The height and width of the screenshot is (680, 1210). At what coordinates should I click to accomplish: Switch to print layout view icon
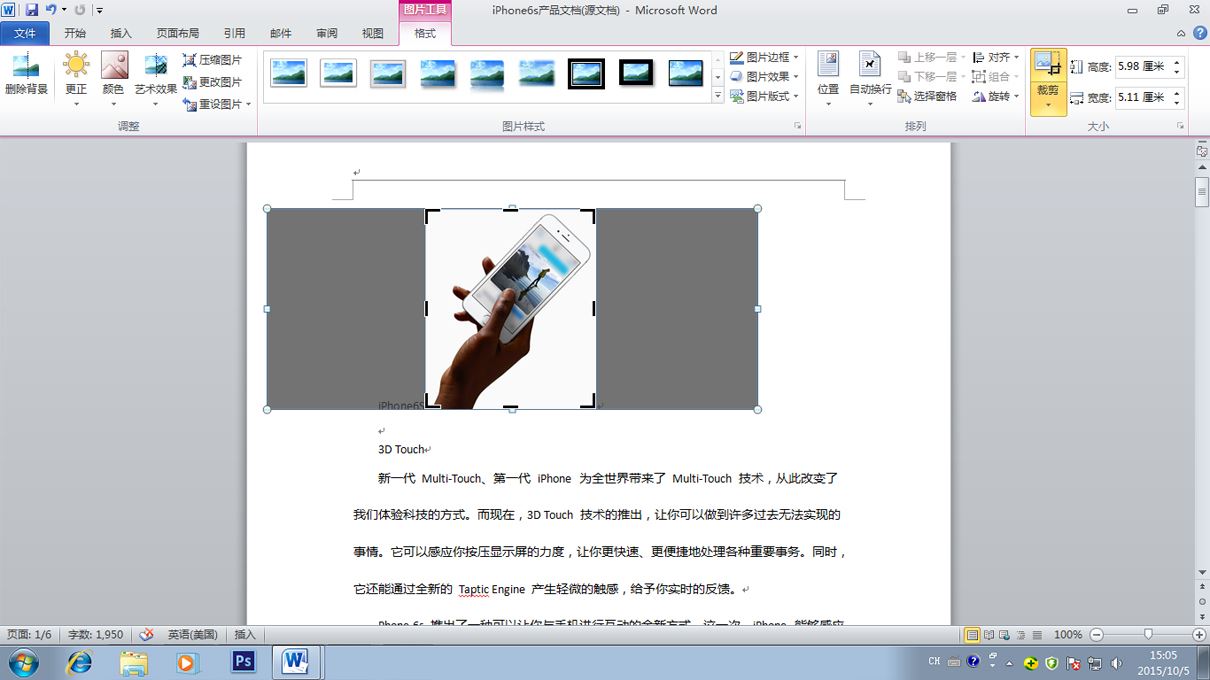point(972,635)
